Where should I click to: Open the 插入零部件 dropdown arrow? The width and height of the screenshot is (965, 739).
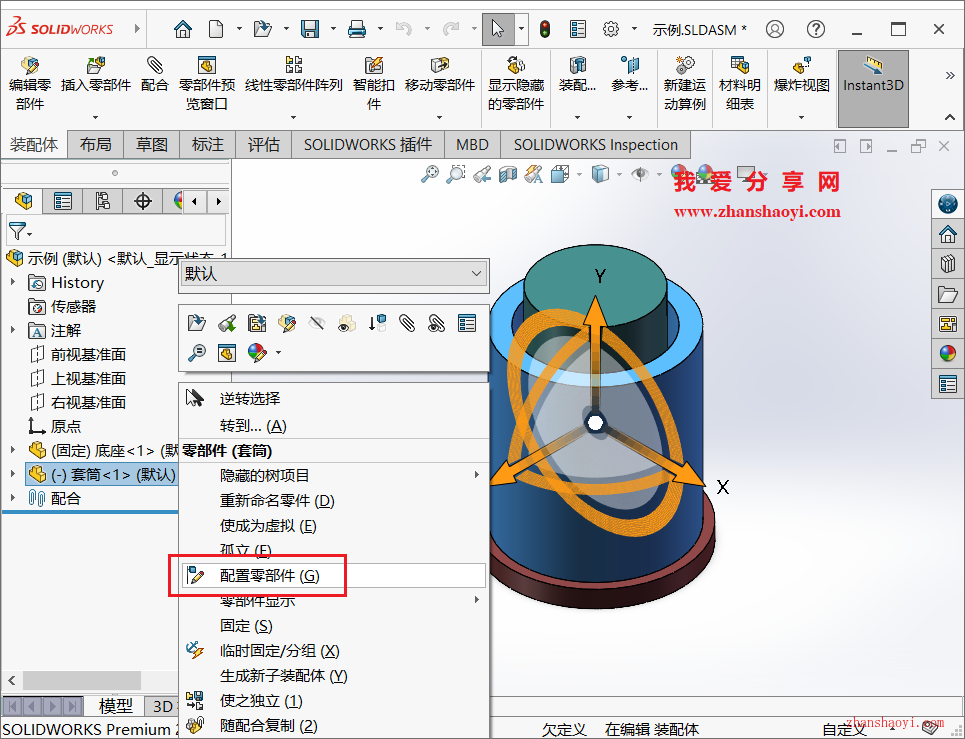(95, 117)
